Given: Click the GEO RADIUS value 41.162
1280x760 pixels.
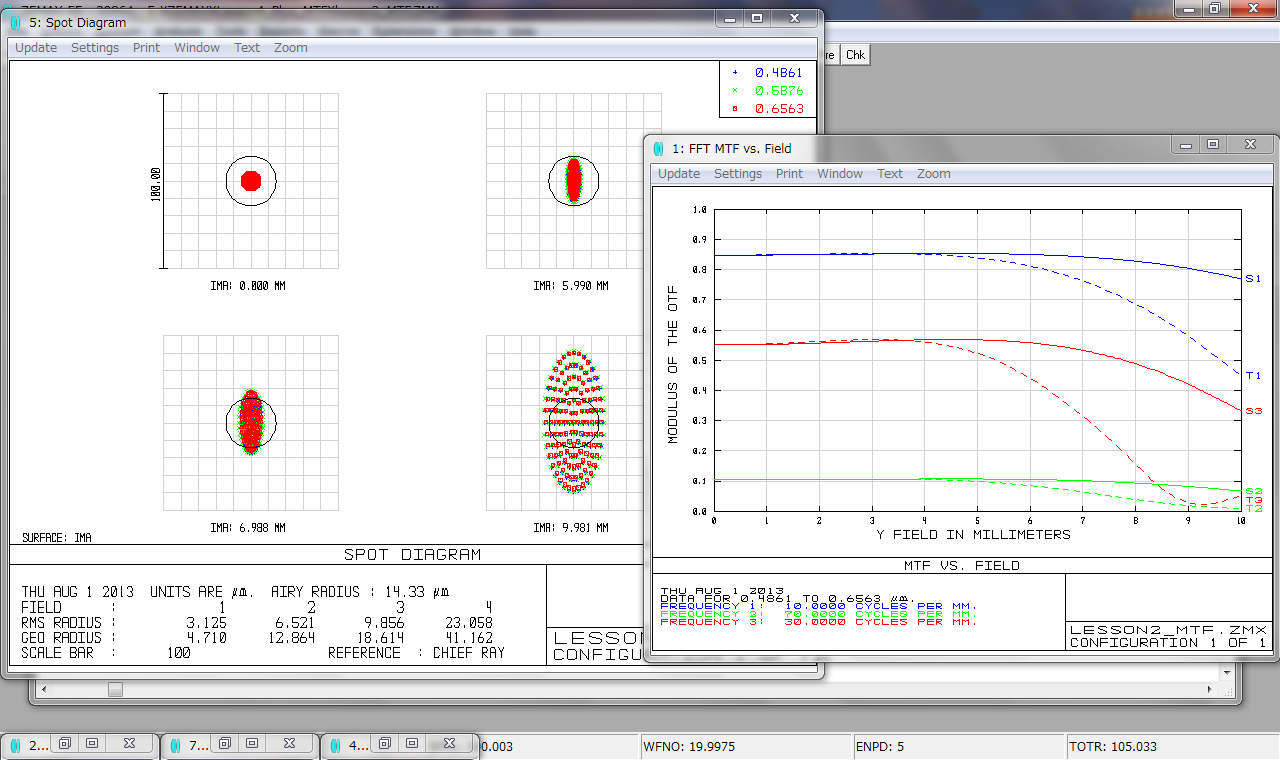Looking at the screenshot, I should (468, 638).
